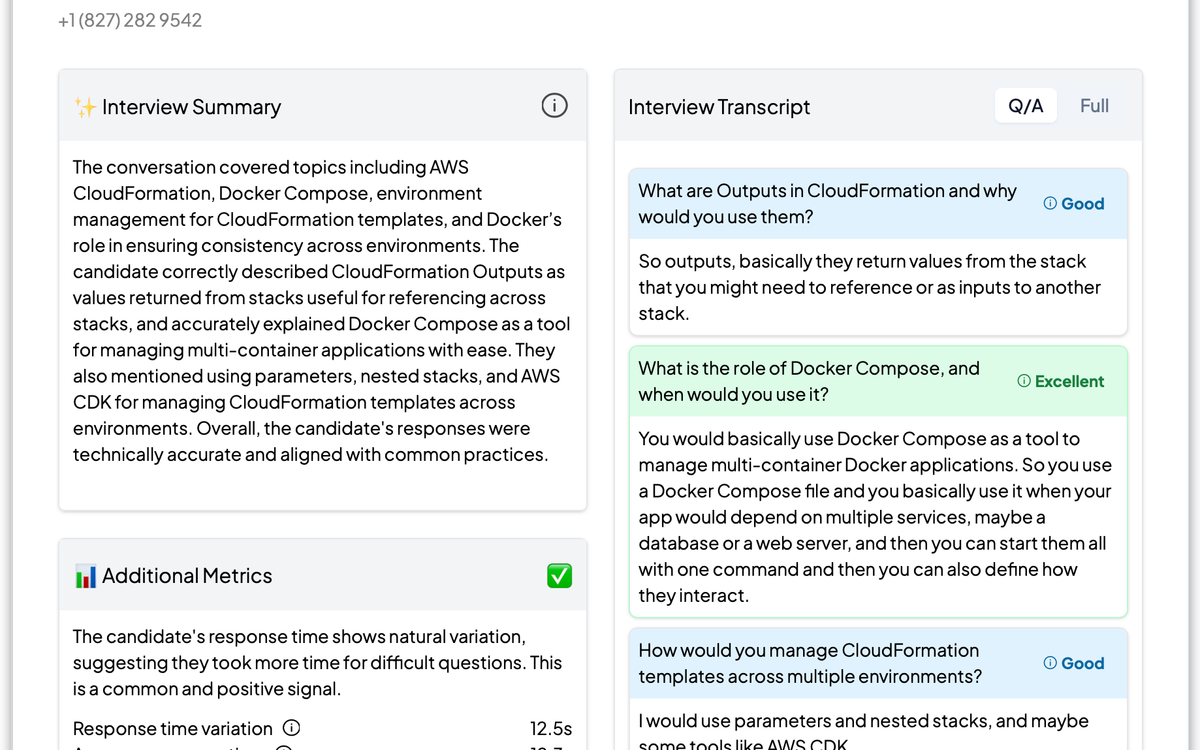The height and width of the screenshot is (750, 1200).
Task: Click the paragraph about natural response time variation
Action: (x=317, y=663)
